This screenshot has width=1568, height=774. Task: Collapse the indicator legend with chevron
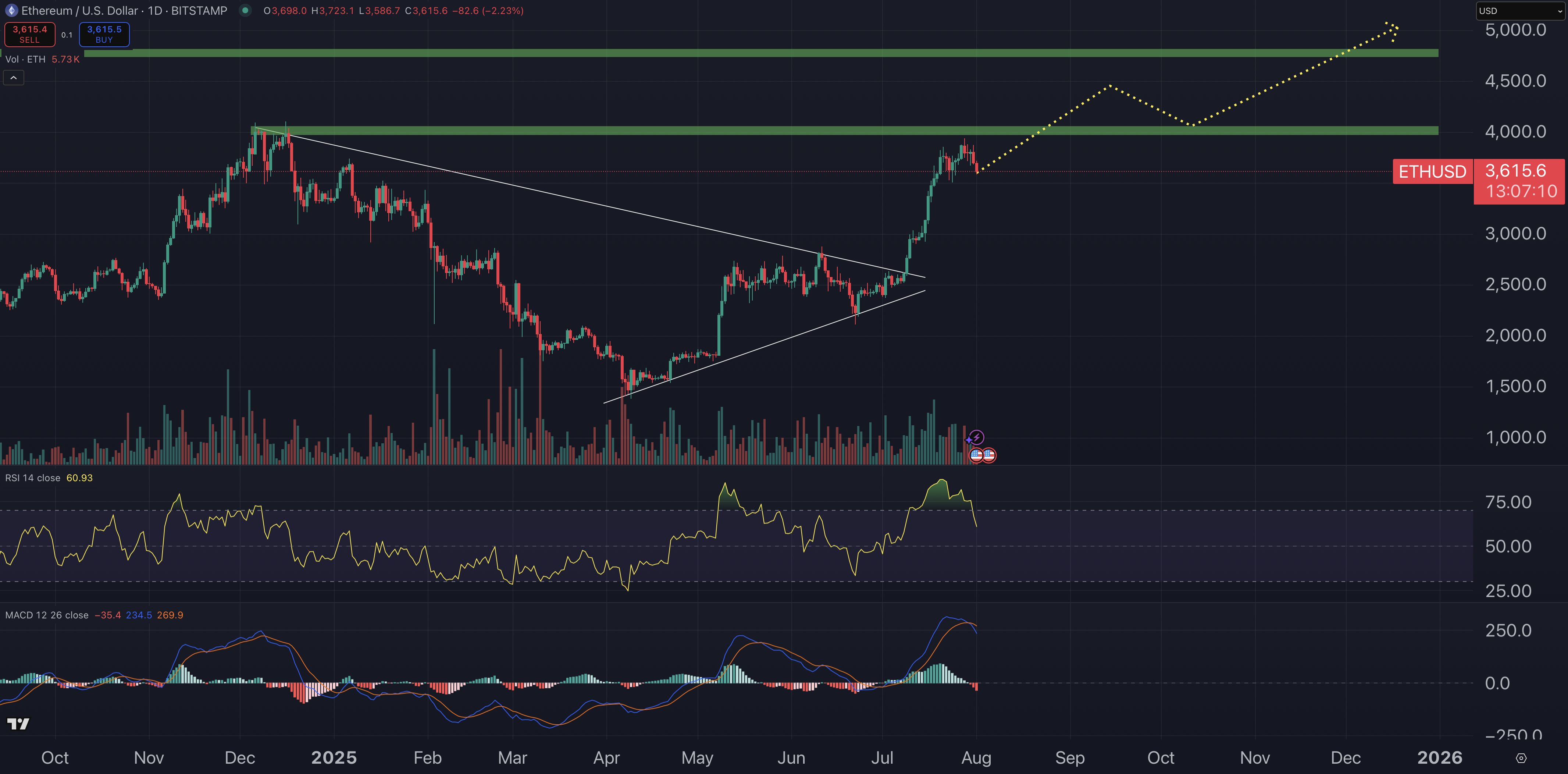click(13, 77)
